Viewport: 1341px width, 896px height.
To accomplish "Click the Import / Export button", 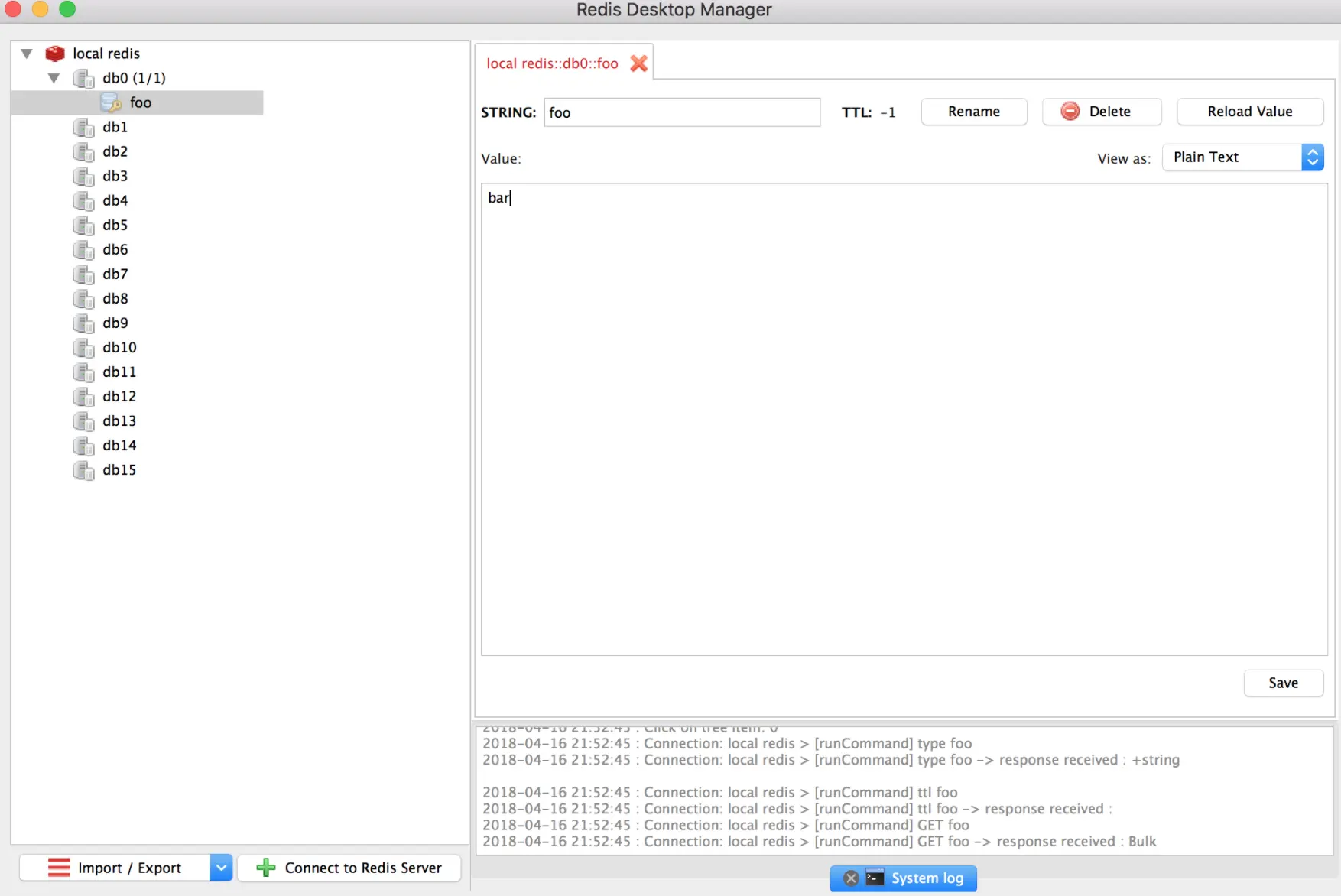I will (x=115, y=868).
